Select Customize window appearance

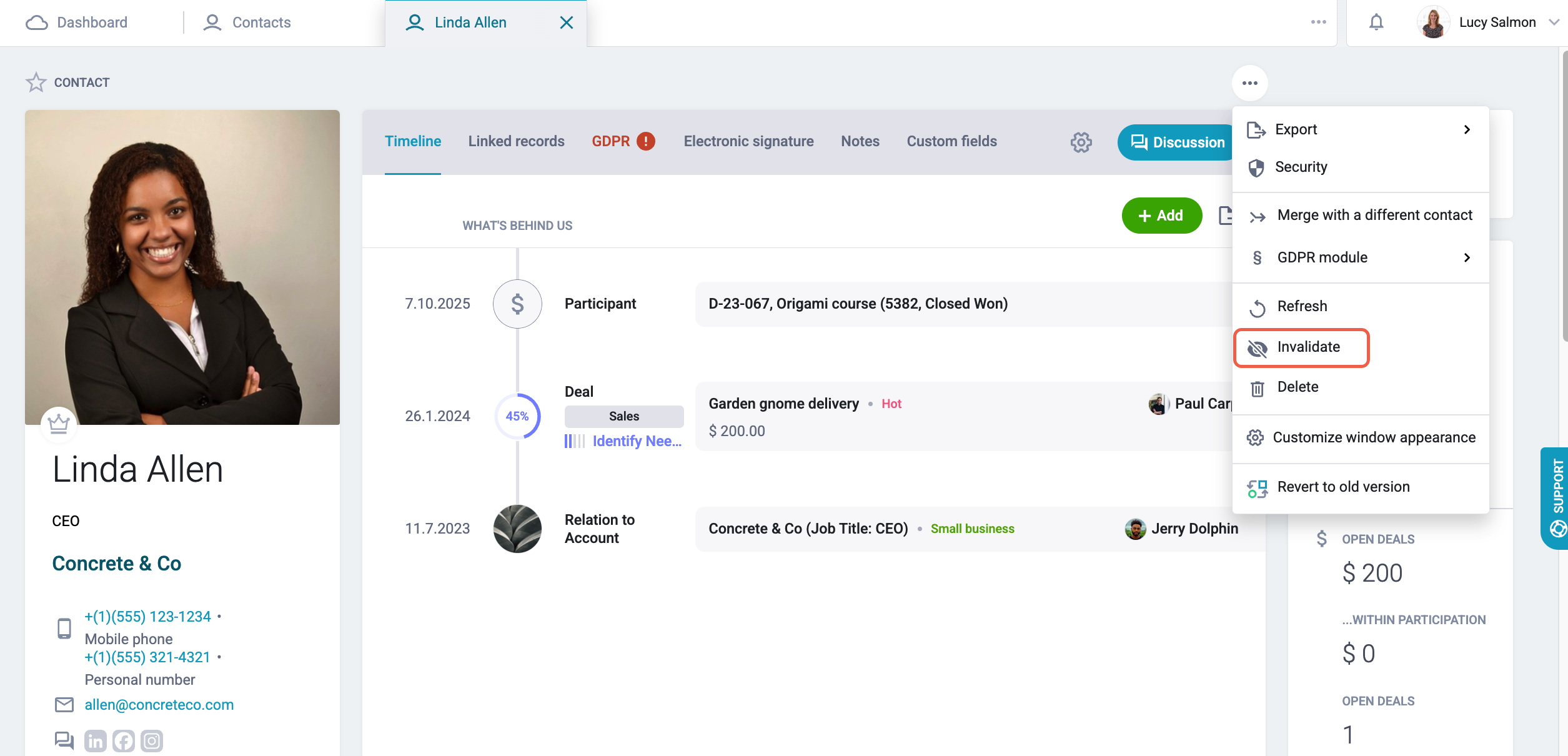coord(1374,437)
